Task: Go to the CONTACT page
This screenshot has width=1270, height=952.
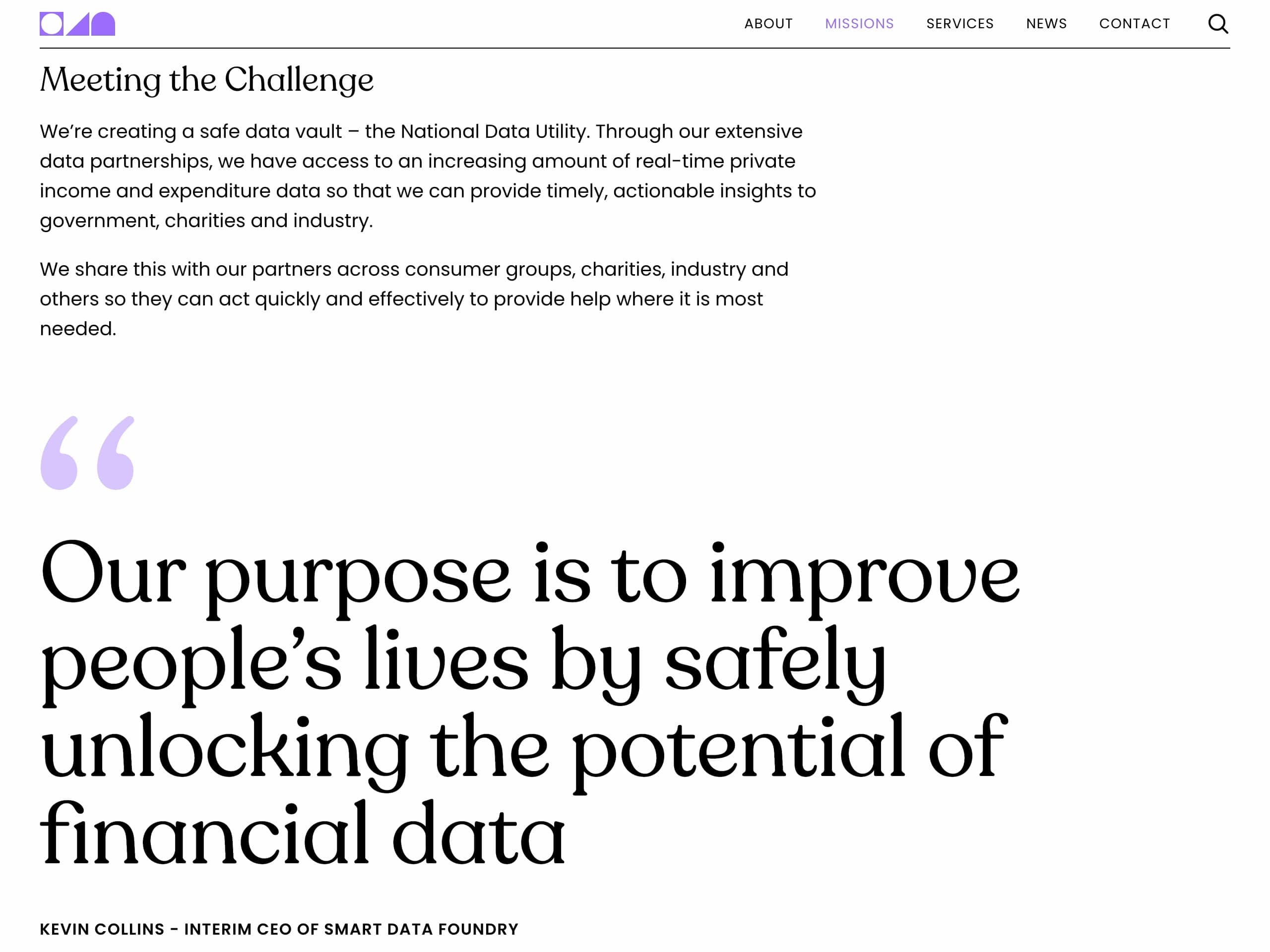Action: [x=1135, y=23]
